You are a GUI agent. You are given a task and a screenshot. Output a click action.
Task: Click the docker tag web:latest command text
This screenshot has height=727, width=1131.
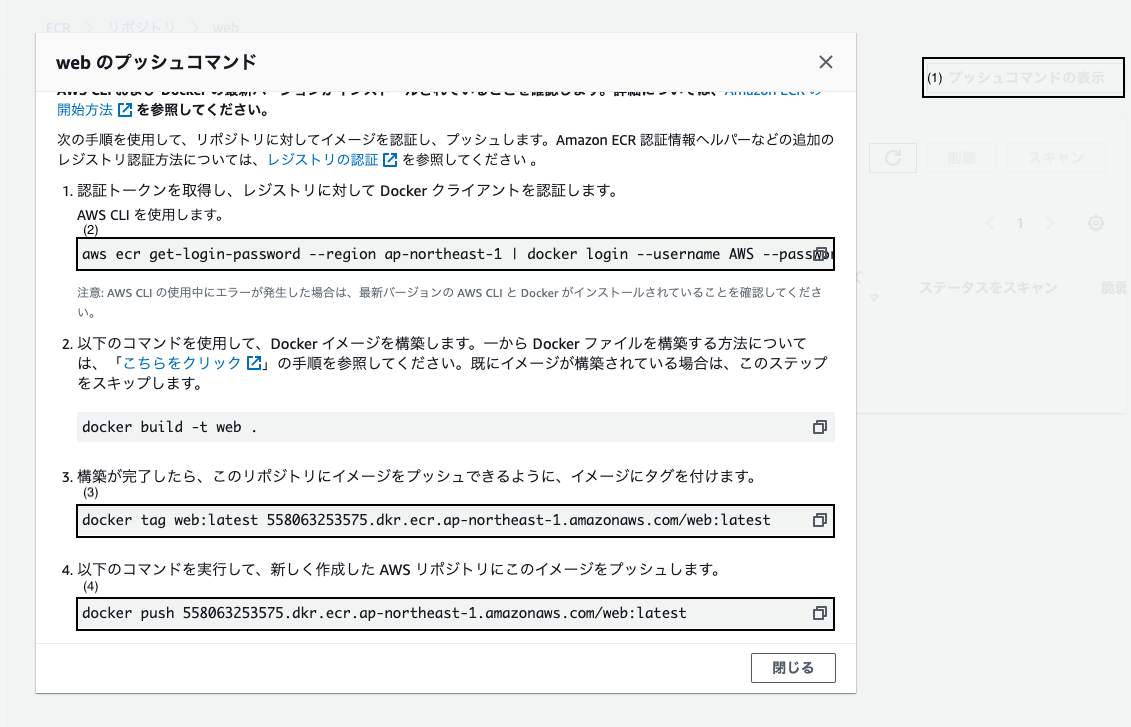(x=426, y=520)
